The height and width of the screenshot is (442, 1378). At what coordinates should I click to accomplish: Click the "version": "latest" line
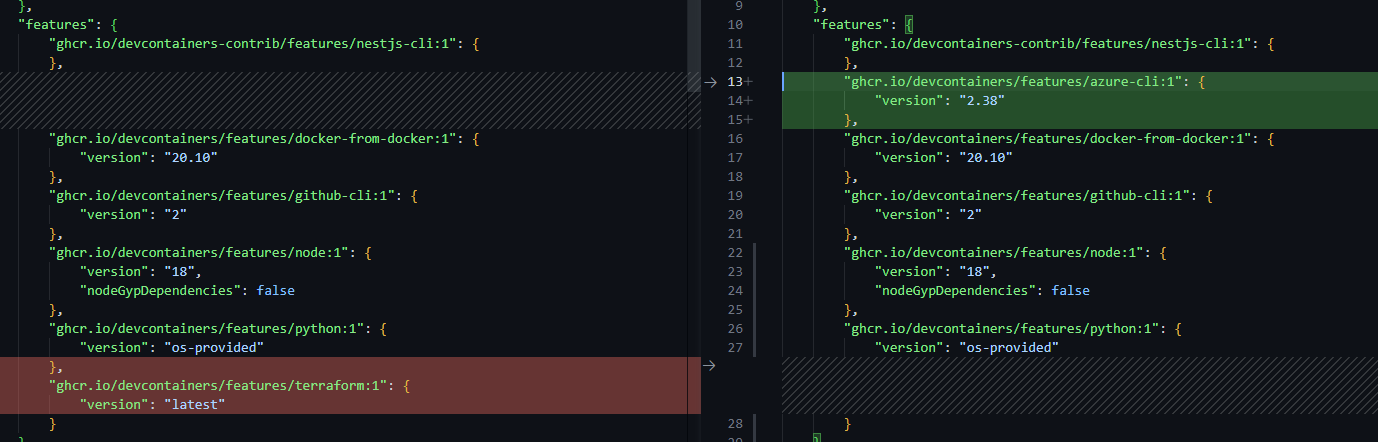(x=153, y=404)
